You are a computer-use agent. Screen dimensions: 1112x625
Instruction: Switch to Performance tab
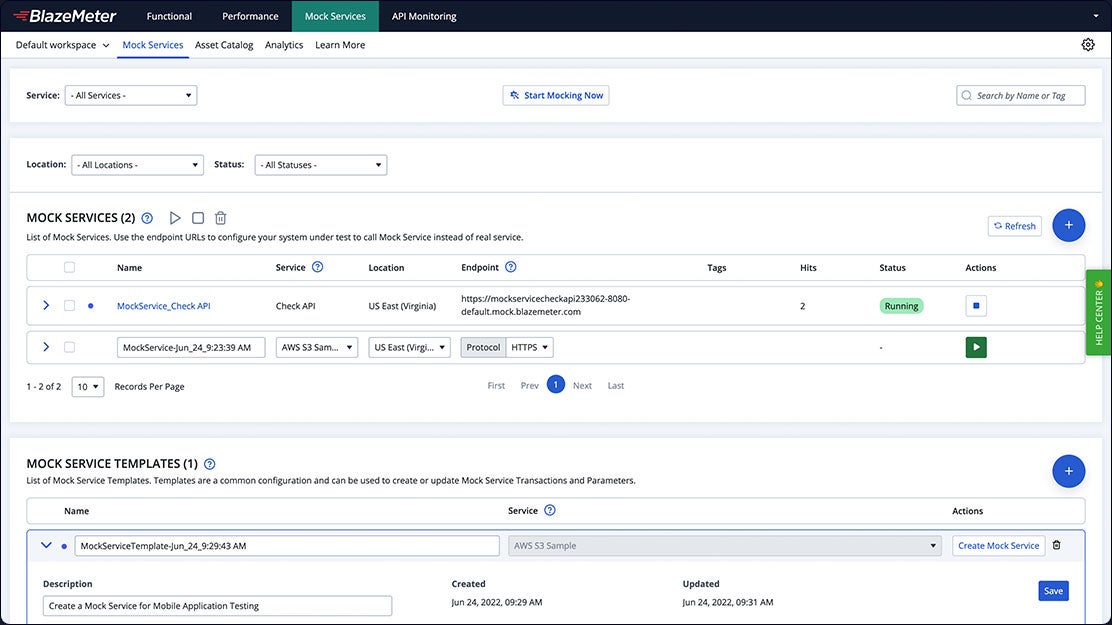[250, 16]
